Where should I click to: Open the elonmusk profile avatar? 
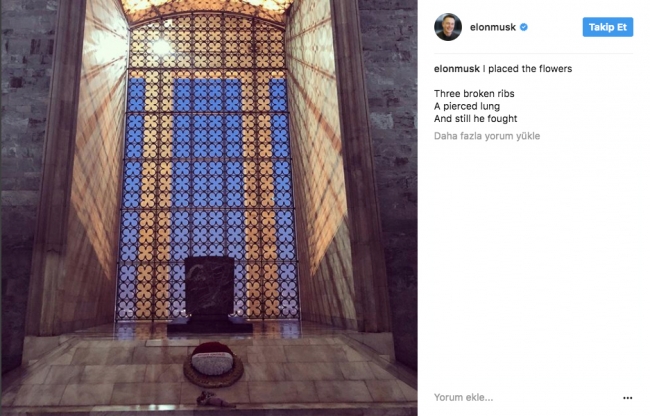[448, 27]
